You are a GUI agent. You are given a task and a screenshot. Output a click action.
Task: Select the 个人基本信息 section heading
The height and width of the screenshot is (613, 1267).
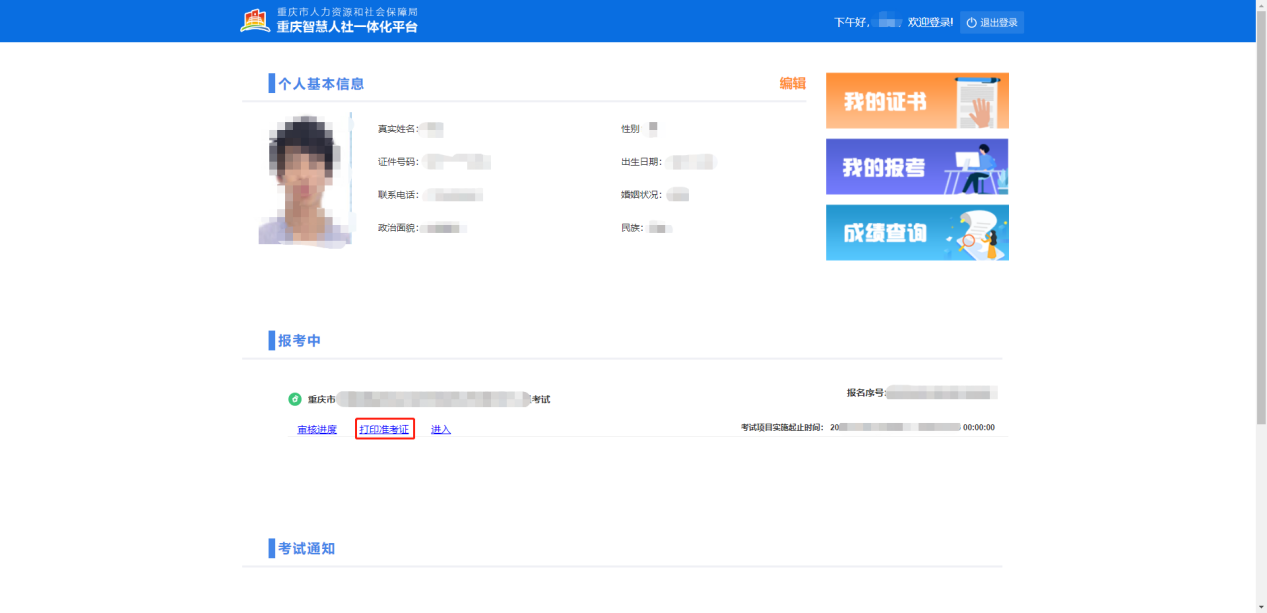(320, 84)
